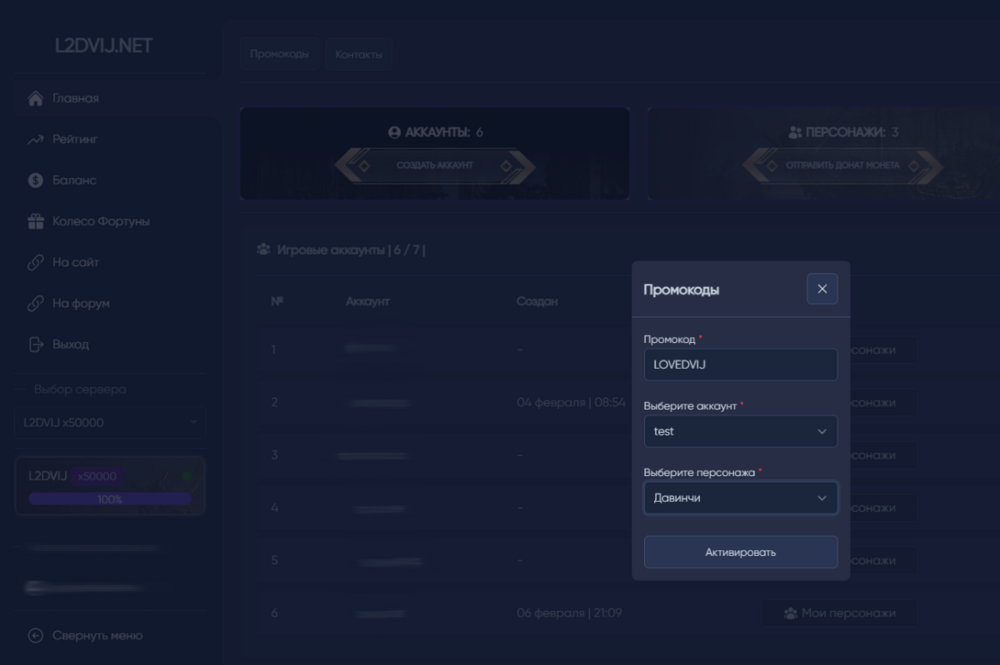Screen dimensions: 1000x665
Task: Click the Отправить донат монета button
Action: [842, 165]
